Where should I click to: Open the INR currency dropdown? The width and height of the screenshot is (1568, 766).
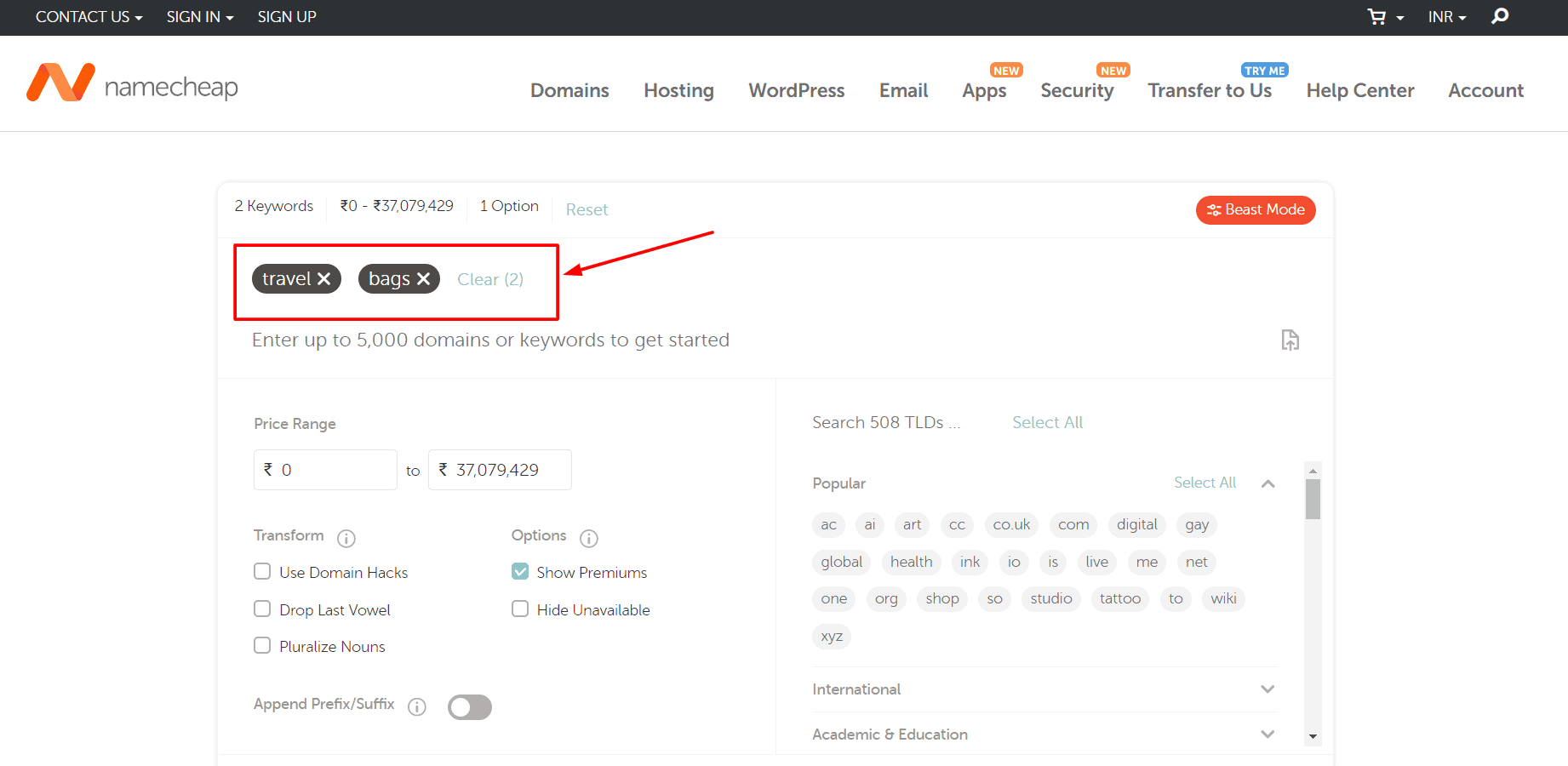coord(1446,17)
